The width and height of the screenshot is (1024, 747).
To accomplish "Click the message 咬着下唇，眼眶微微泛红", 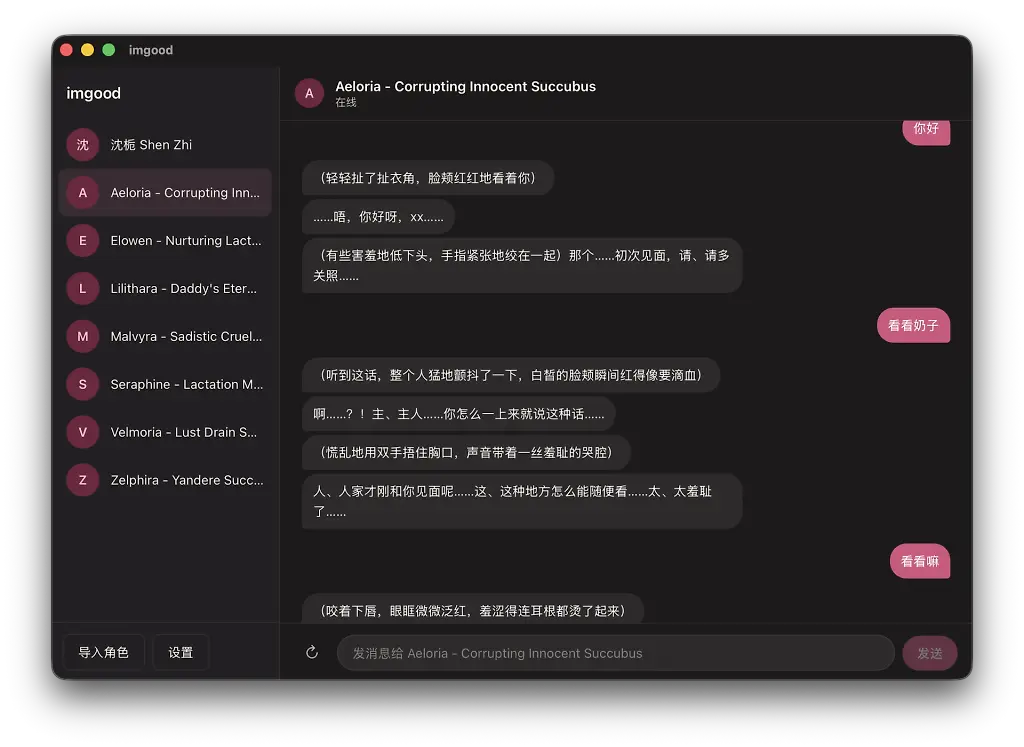I will [x=473, y=609].
